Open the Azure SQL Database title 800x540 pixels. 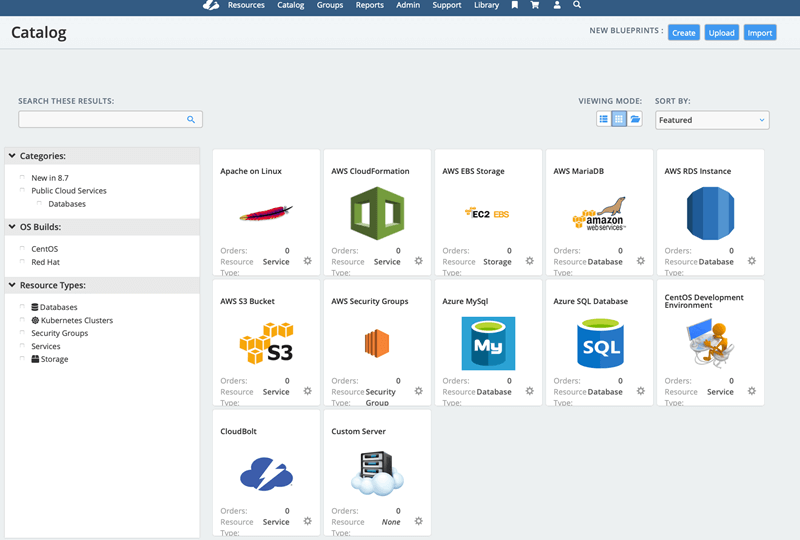(x=590, y=301)
